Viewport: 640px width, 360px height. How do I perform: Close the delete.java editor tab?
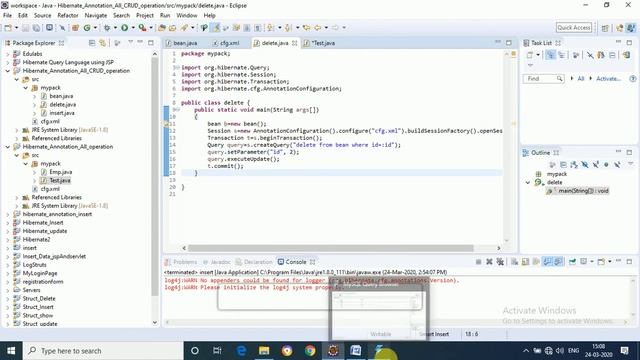[295, 43]
